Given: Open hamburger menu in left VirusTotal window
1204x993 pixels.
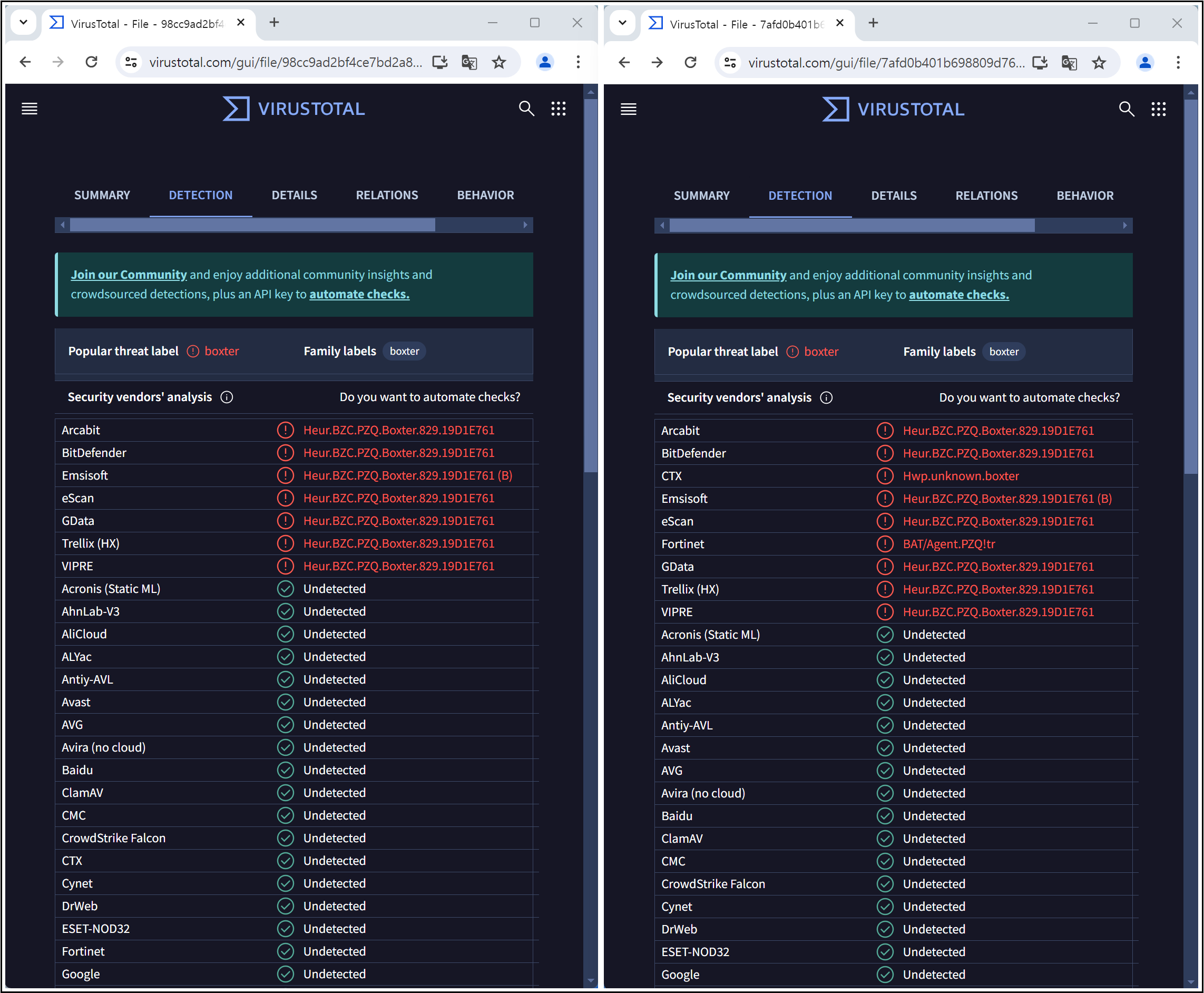Looking at the screenshot, I should click(29, 109).
